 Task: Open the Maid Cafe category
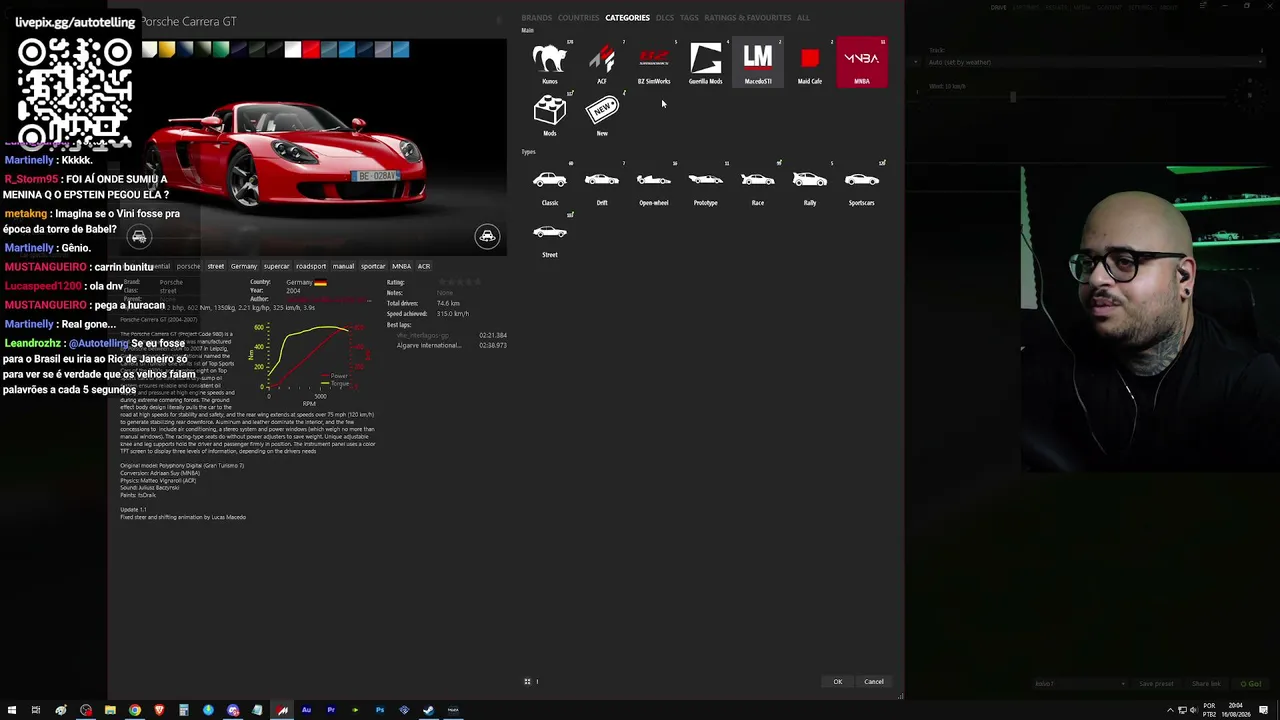(810, 63)
